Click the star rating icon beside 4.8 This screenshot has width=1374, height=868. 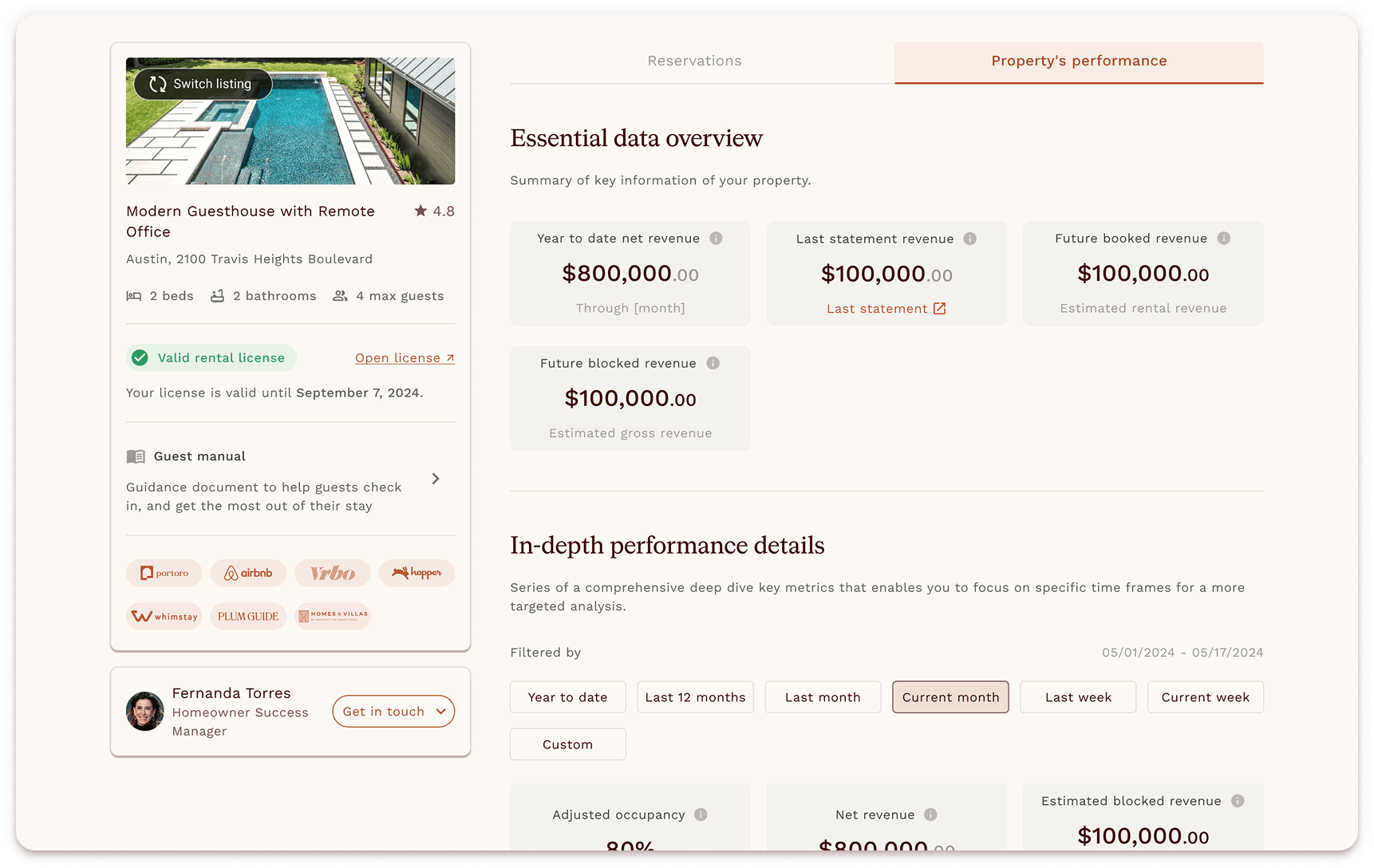(x=420, y=211)
